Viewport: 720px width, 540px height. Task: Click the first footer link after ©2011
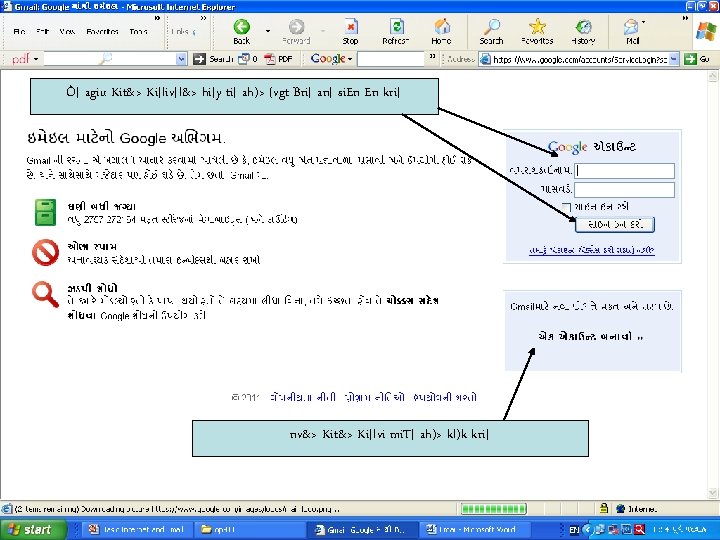[304, 397]
